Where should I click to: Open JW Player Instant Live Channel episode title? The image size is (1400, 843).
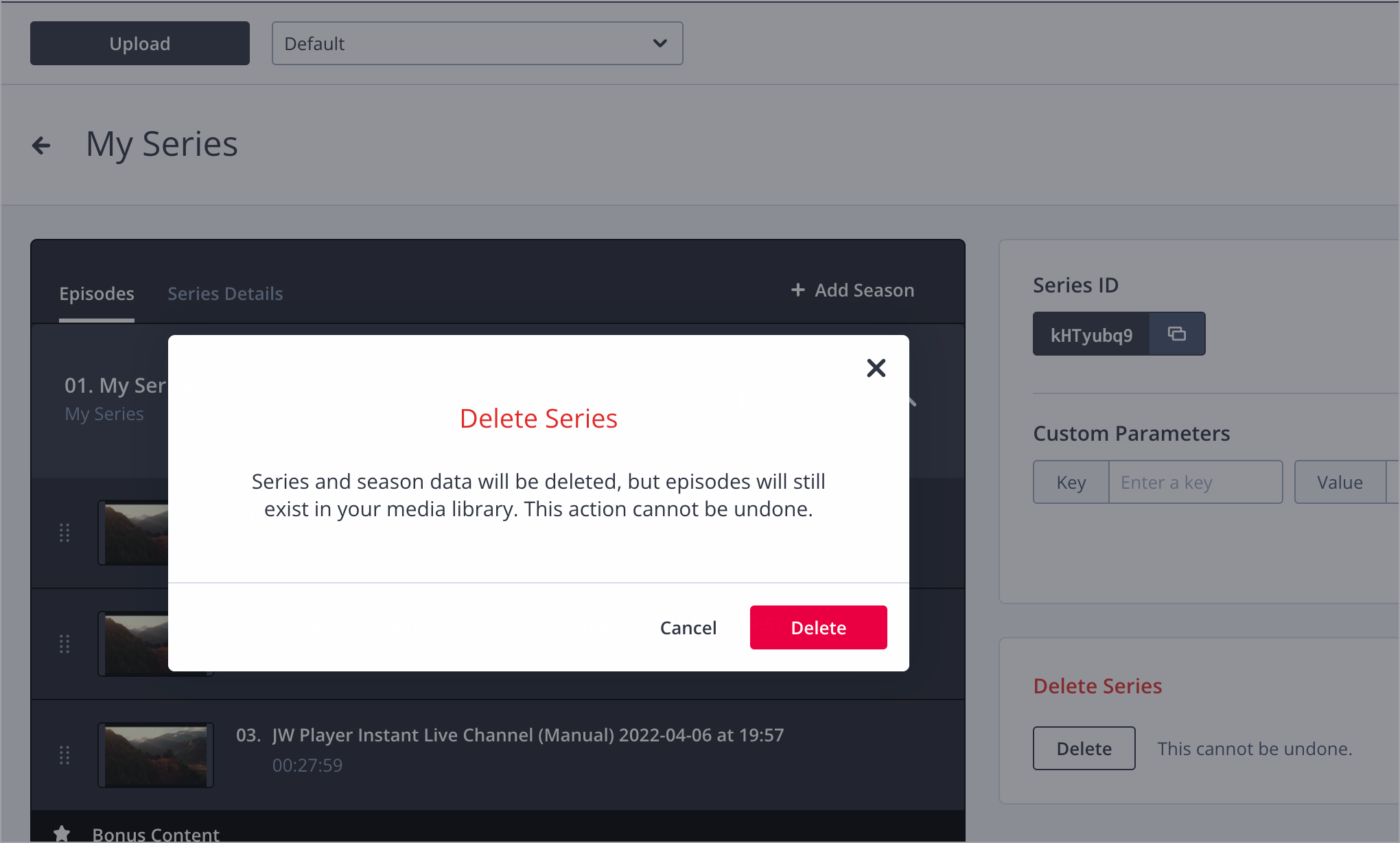click(527, 735)
